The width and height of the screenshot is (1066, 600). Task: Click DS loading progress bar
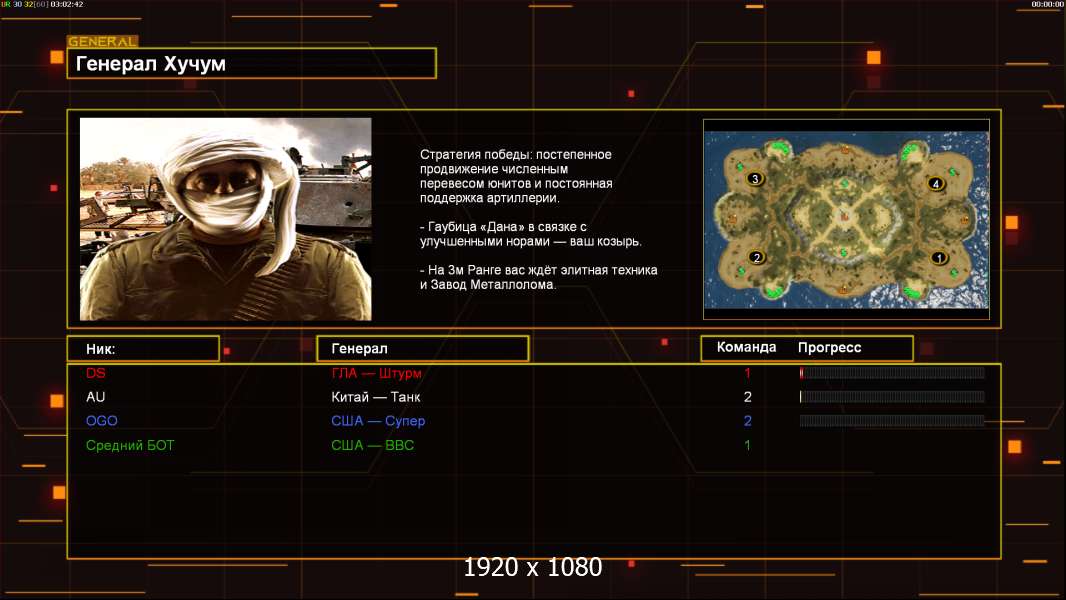[892, 372]
